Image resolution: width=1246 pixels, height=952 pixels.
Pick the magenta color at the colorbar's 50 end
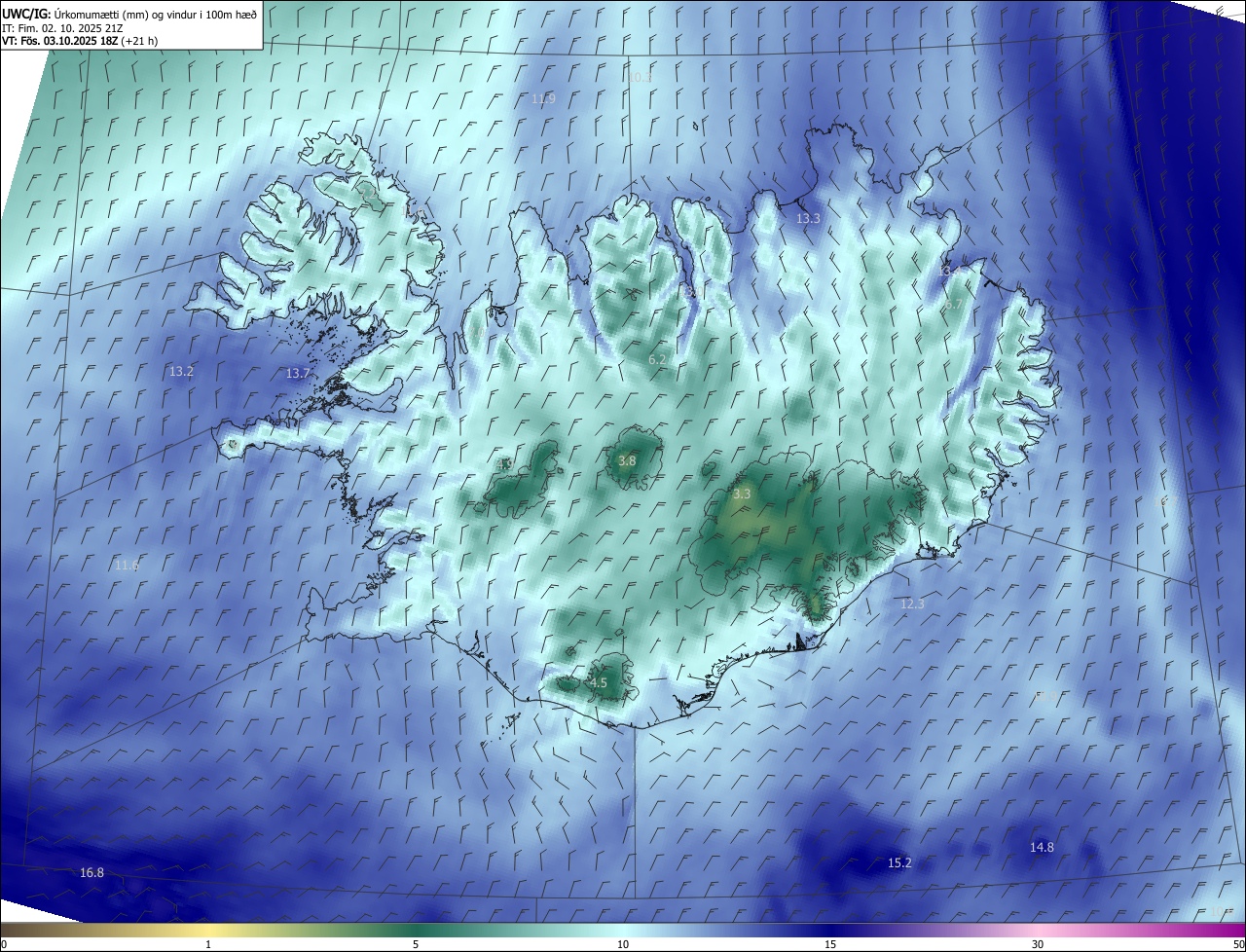pos(1238,931)
